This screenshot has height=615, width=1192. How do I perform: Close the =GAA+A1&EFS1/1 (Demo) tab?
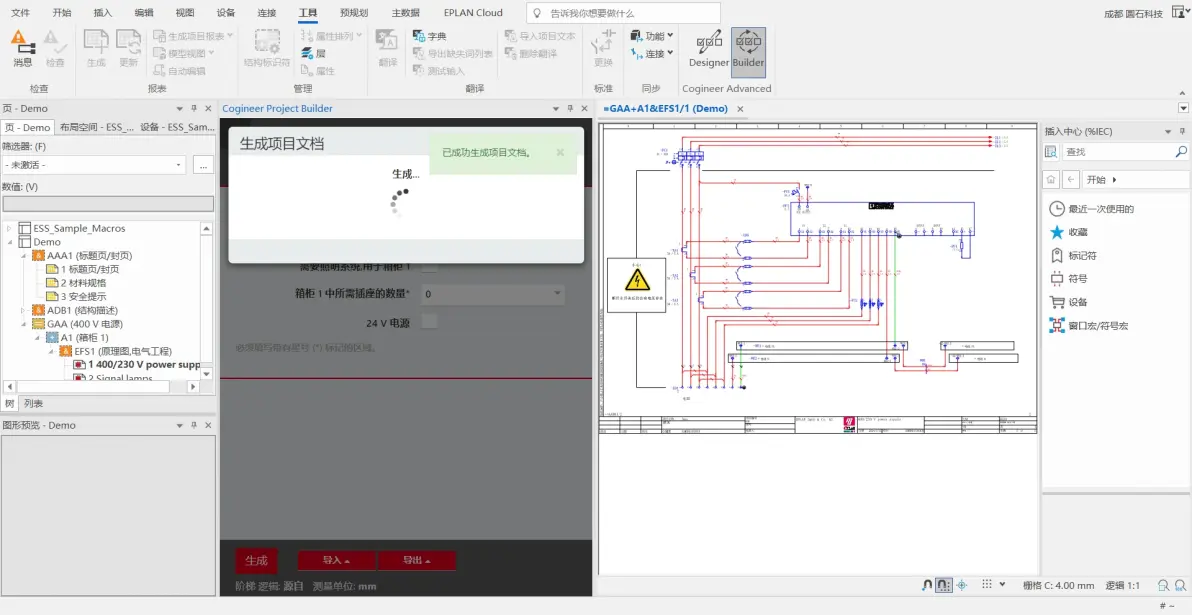point(740,109)
